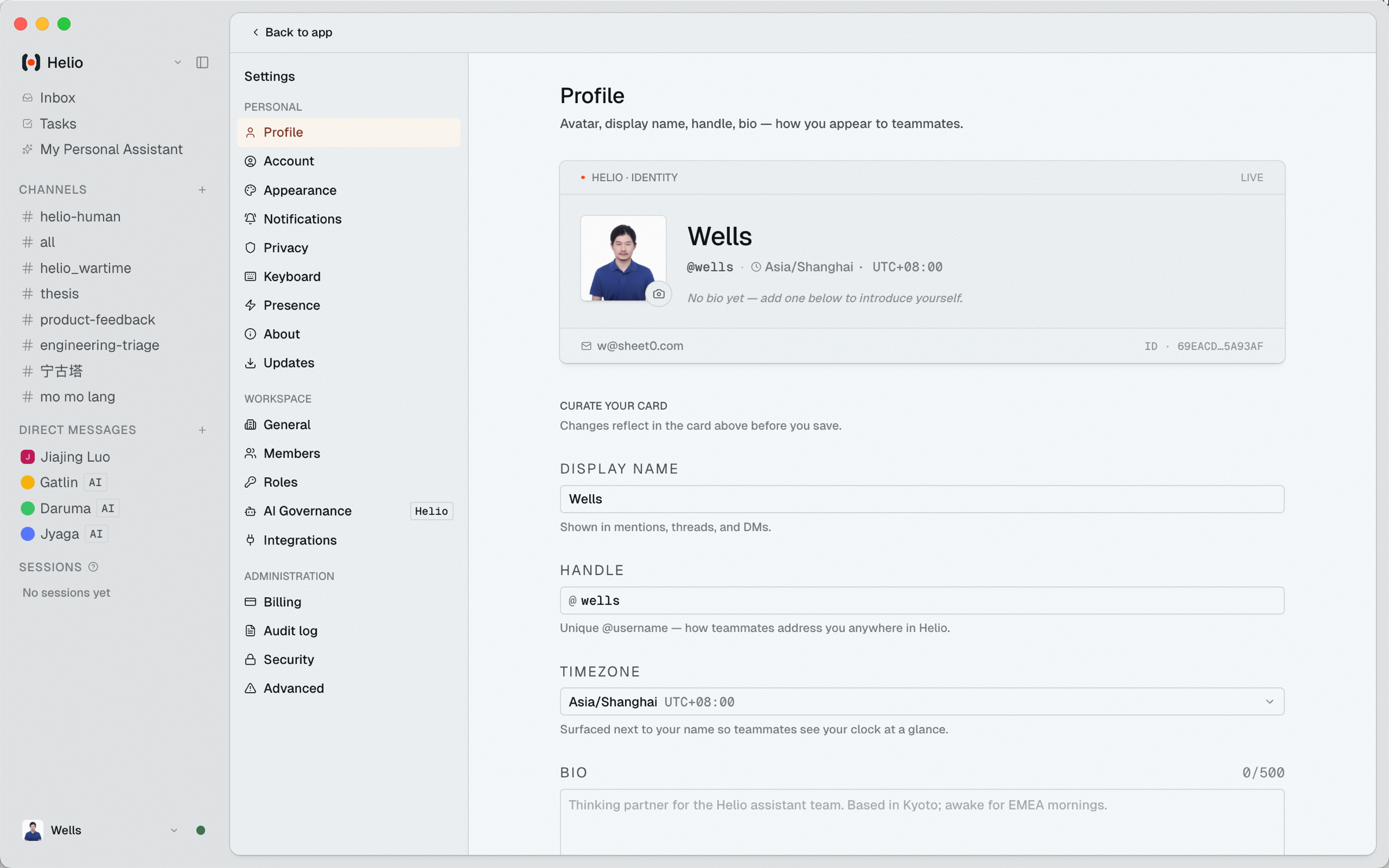Open the Timezone Asia/Shanghai dropdown
This screenshot has width=1389, height=868.
[x=922, y=702]
